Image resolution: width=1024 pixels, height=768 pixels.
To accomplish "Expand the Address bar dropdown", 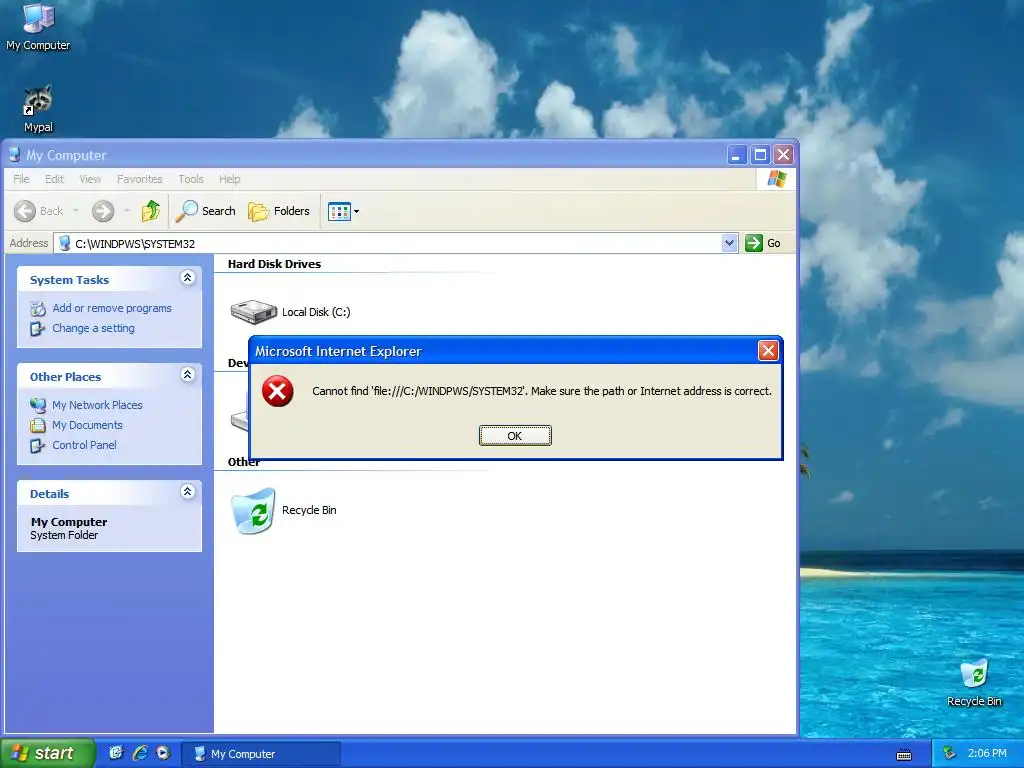I will 729,243.
